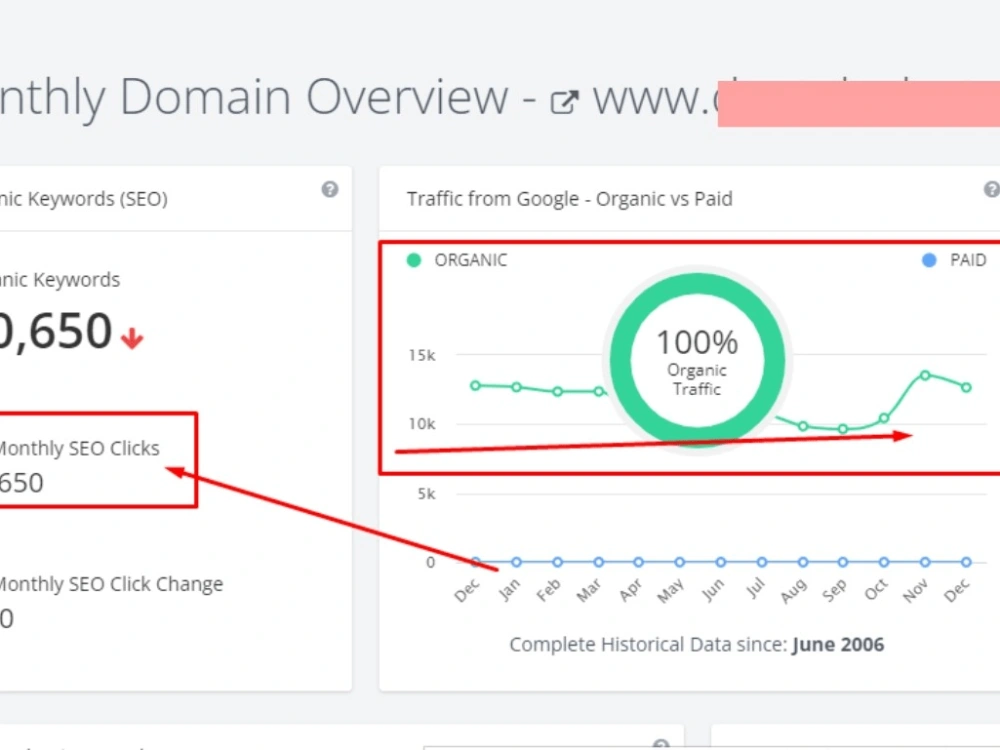Click the red down arrow next to keywords count

[x=132, y=338]
